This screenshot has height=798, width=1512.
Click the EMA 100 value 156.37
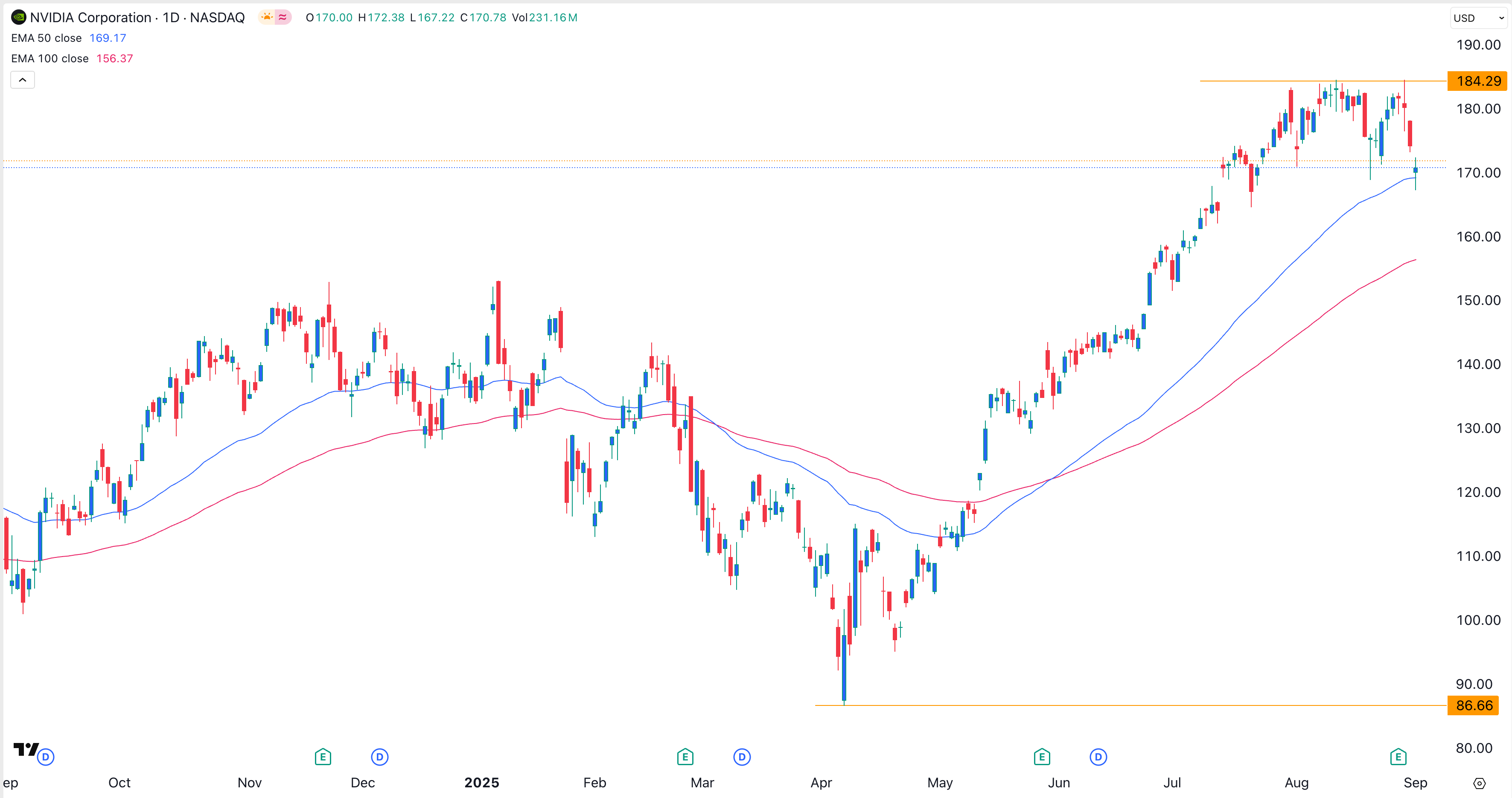click(114, 59)
